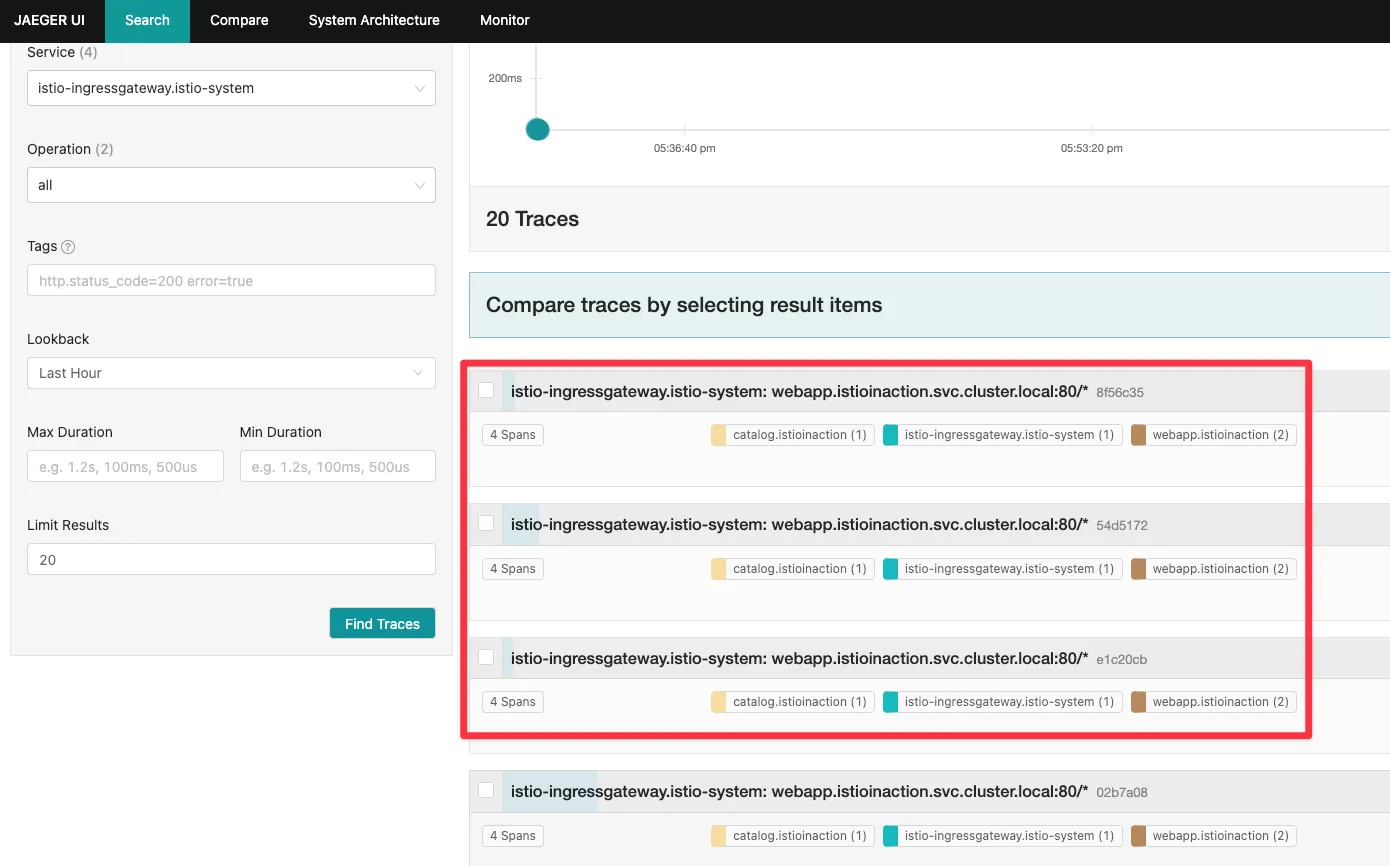Click the 4 Spans tag in trace e1c20cb

513,702
